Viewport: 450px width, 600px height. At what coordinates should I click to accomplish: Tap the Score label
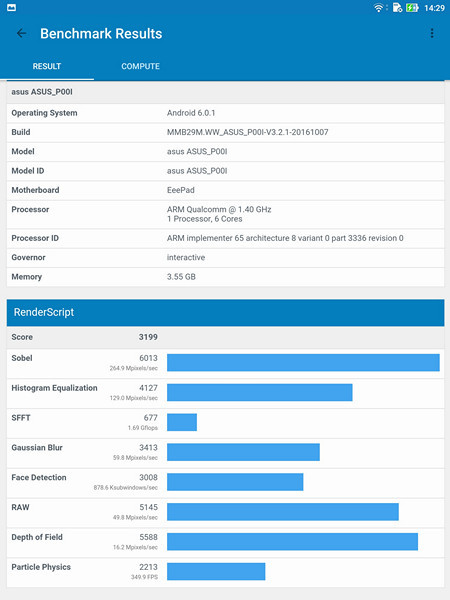(22, 337)
